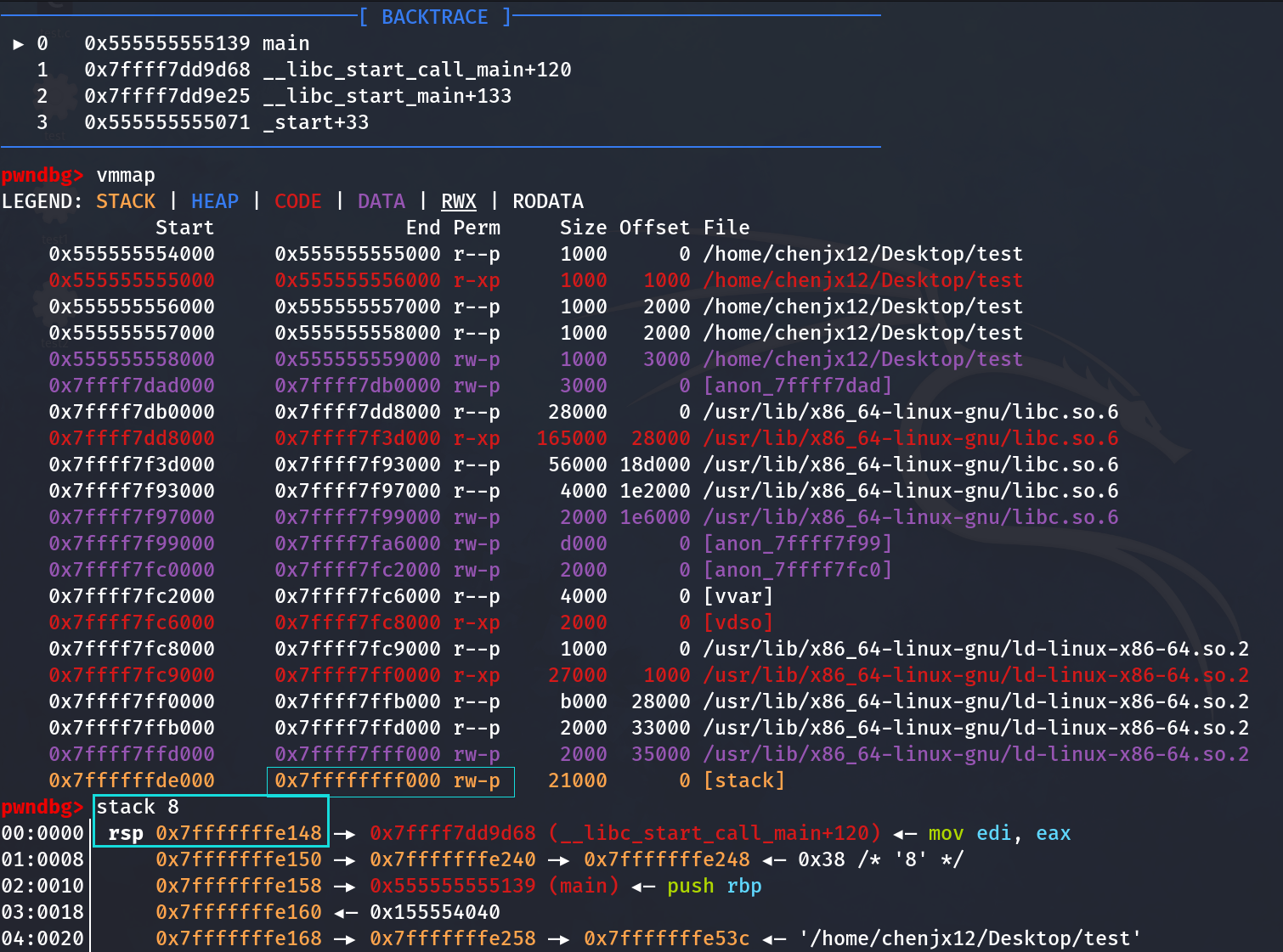
Task: Click the '/home/chenjx12/Desktop/test' string at bottom
Action: pos(969,938)
